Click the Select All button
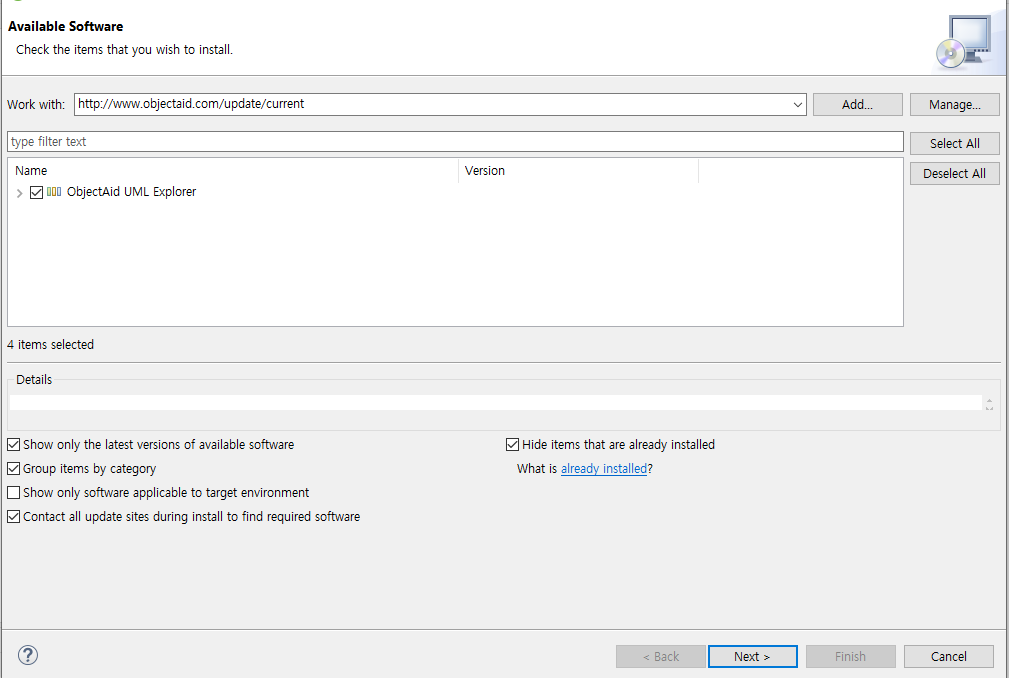Viewport: 1009px width, 678px height. (954, 143)
